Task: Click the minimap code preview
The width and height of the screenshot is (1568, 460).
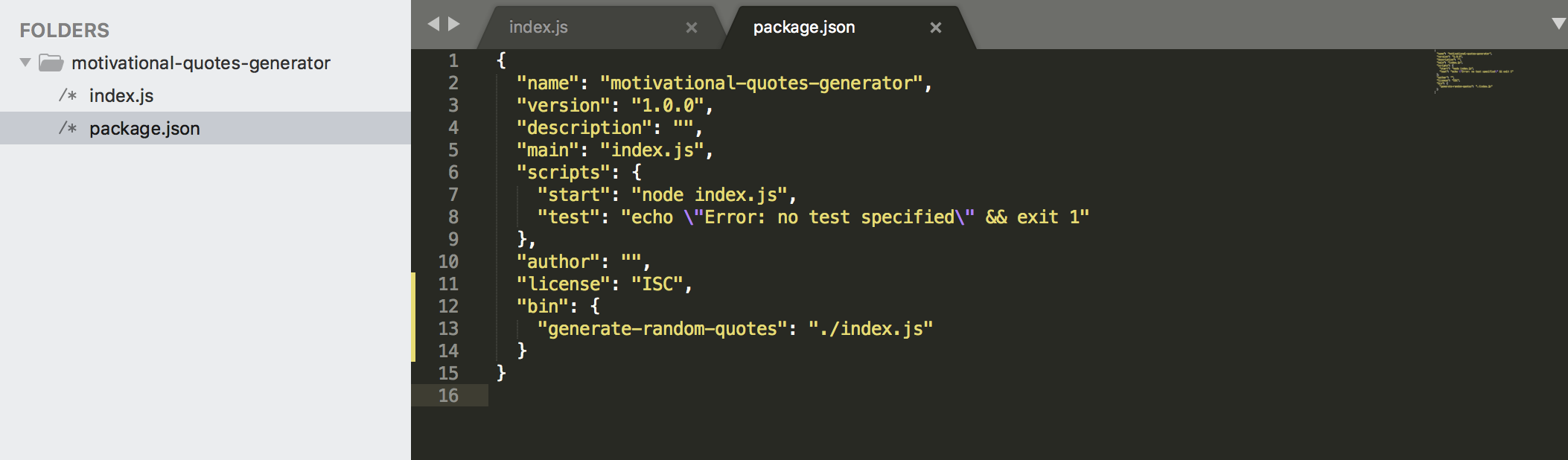Action: tap(1473, 71)
